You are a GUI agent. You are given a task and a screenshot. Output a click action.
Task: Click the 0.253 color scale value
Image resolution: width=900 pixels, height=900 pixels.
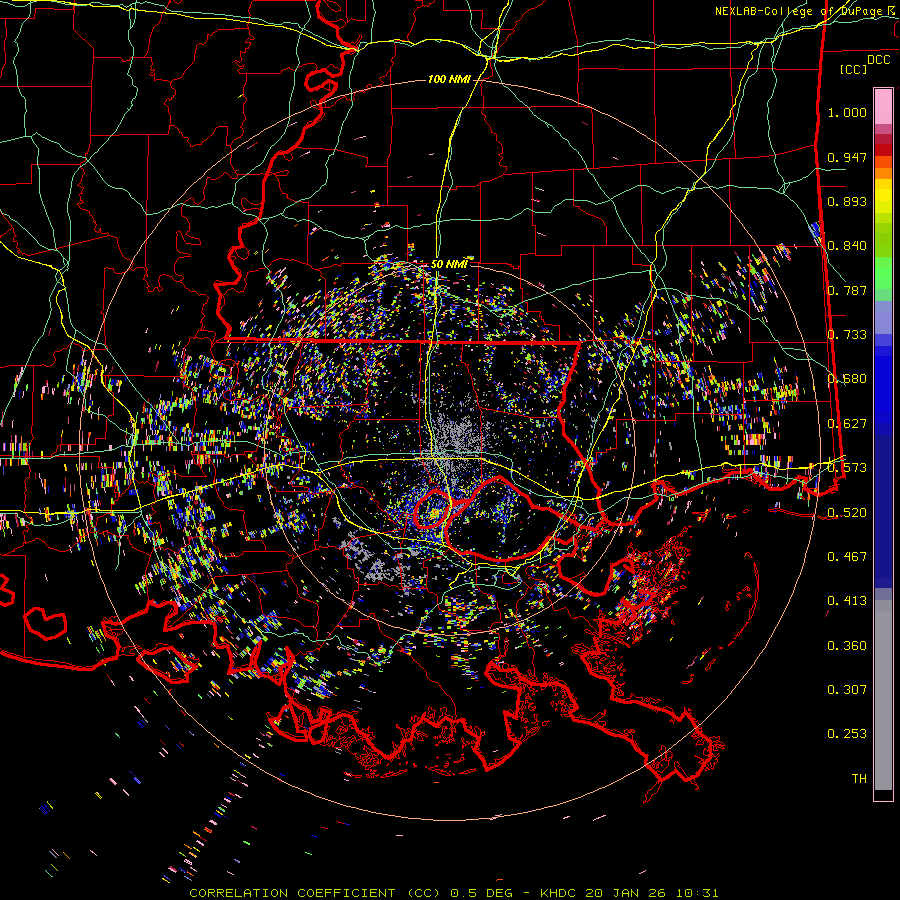(x=847, y=734)
